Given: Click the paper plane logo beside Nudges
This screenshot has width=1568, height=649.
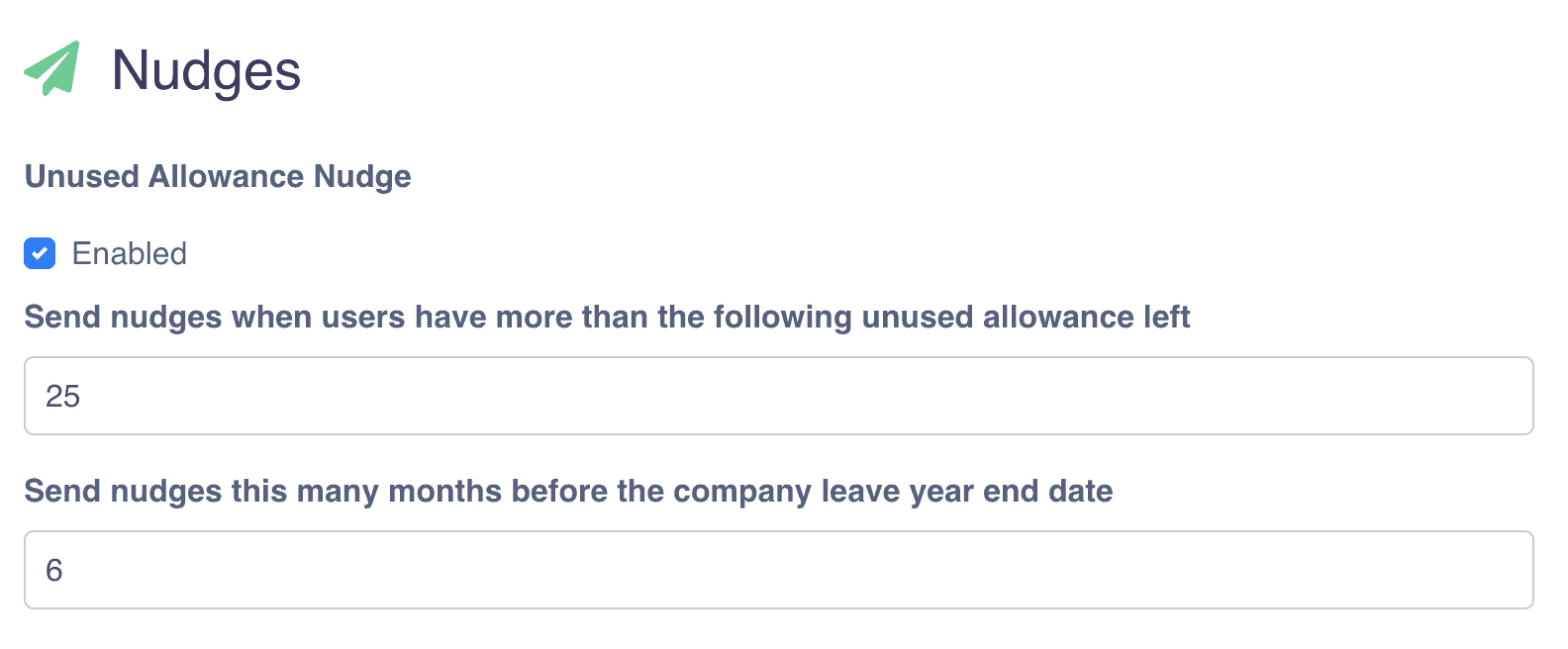Looking at the screenshot, I should pos(52,68).
